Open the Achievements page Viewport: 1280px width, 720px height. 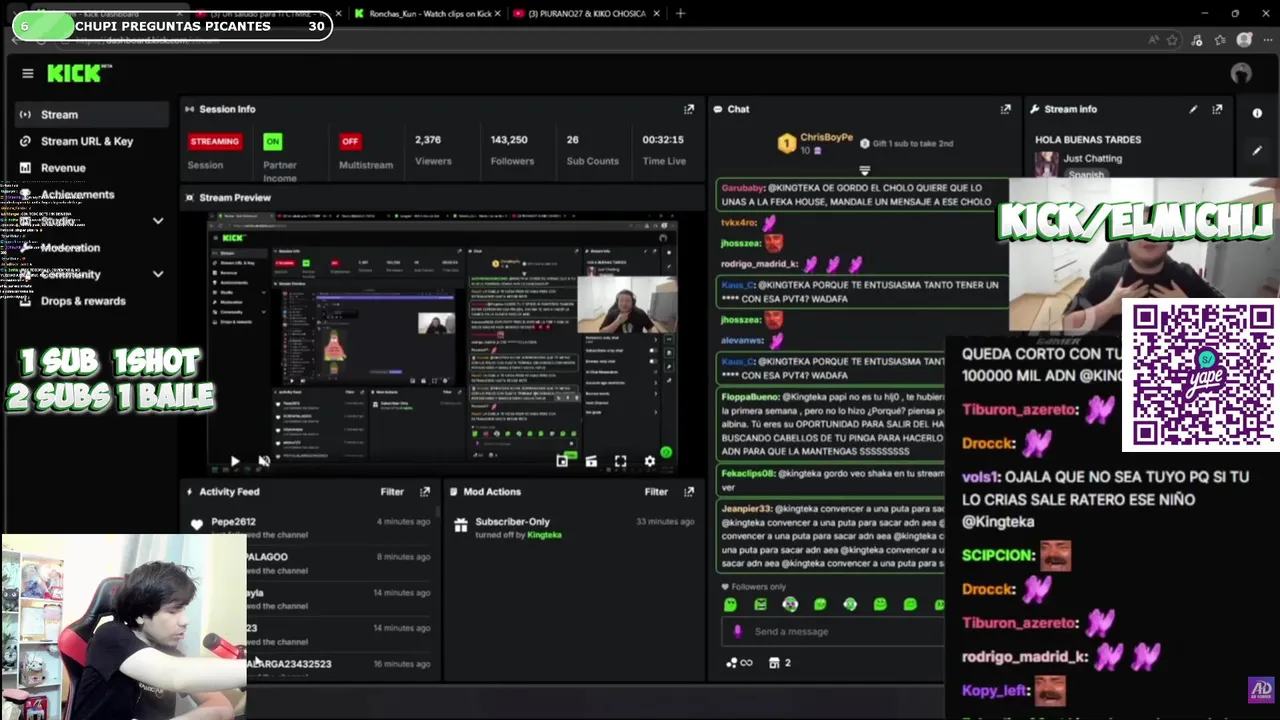pos(77,195)
